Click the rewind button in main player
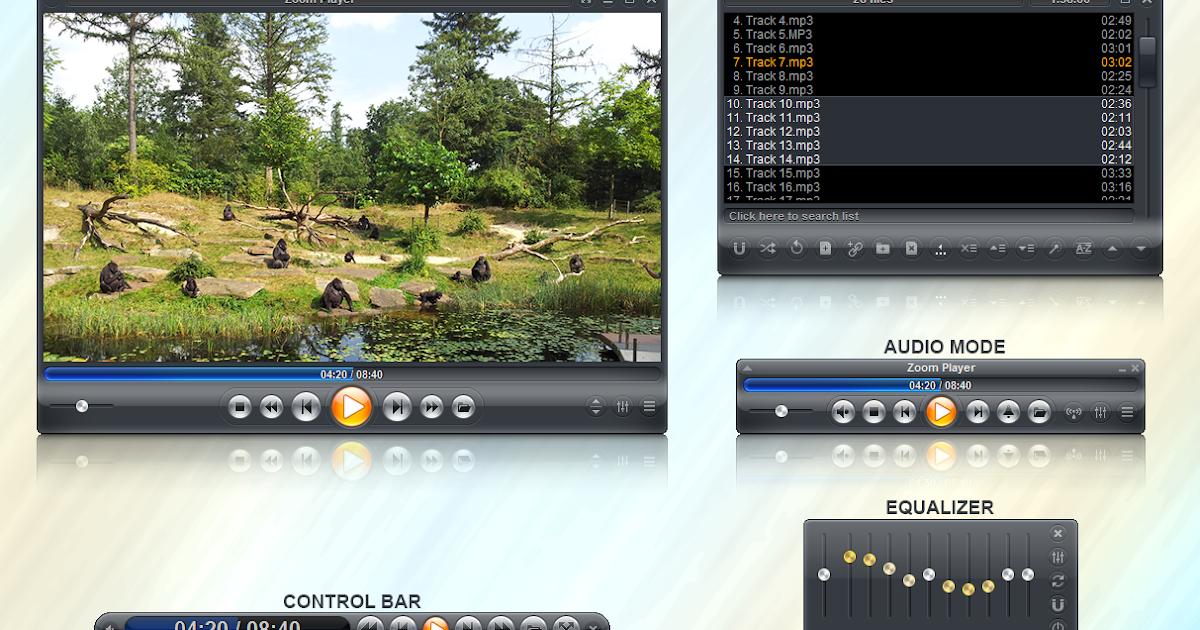Screen dimensions: 1200x630 pyautogui.click(x=271, y=407)
